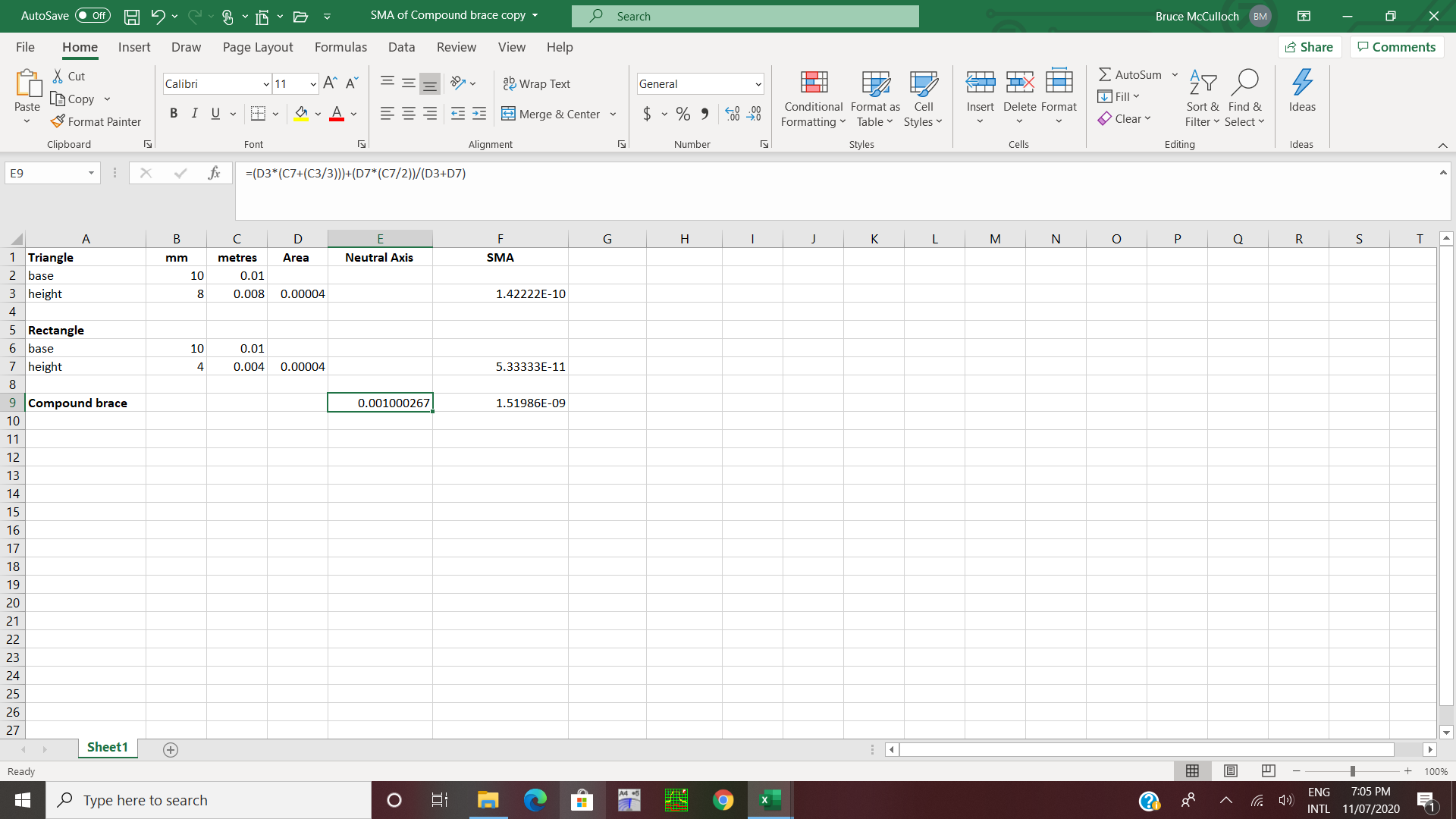Click the Search box in title bar
Viewport: 1456px width, 819px height.
tap(745, 16)
